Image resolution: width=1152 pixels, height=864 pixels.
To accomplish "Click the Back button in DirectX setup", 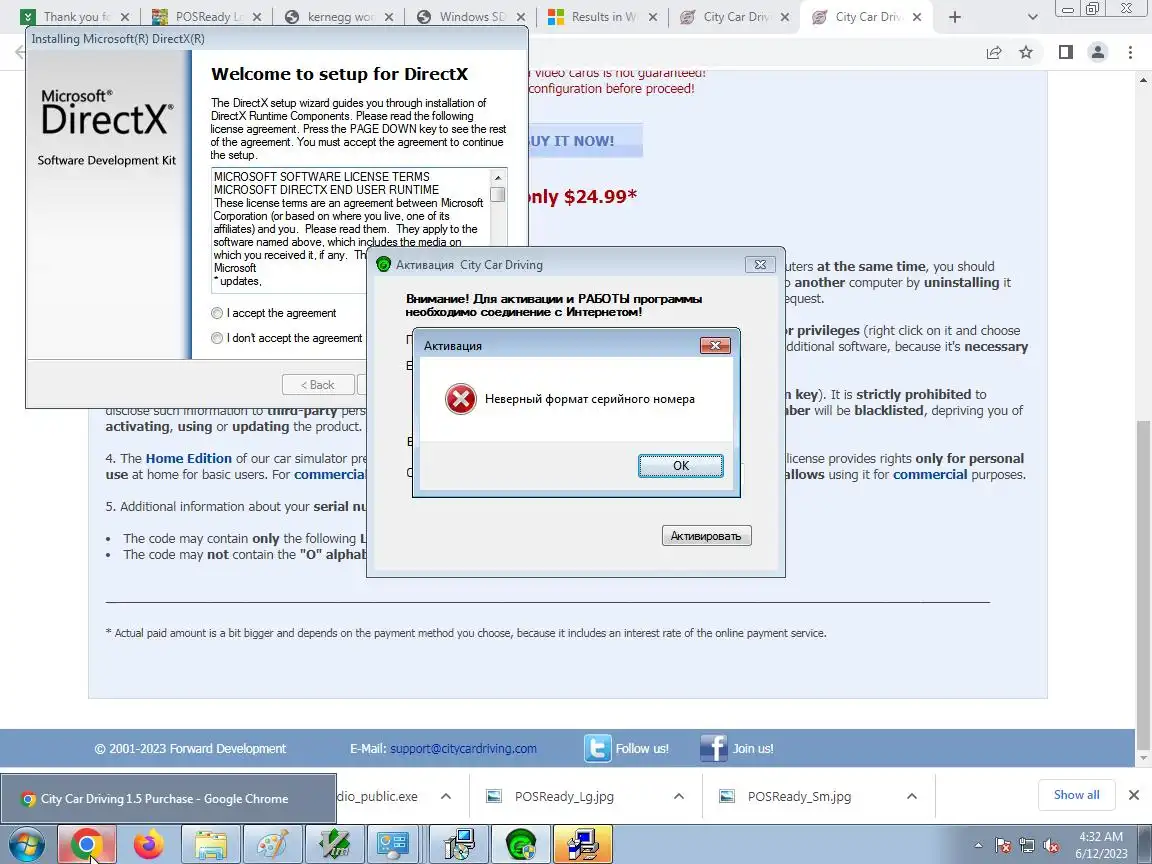I will (317, 385).
